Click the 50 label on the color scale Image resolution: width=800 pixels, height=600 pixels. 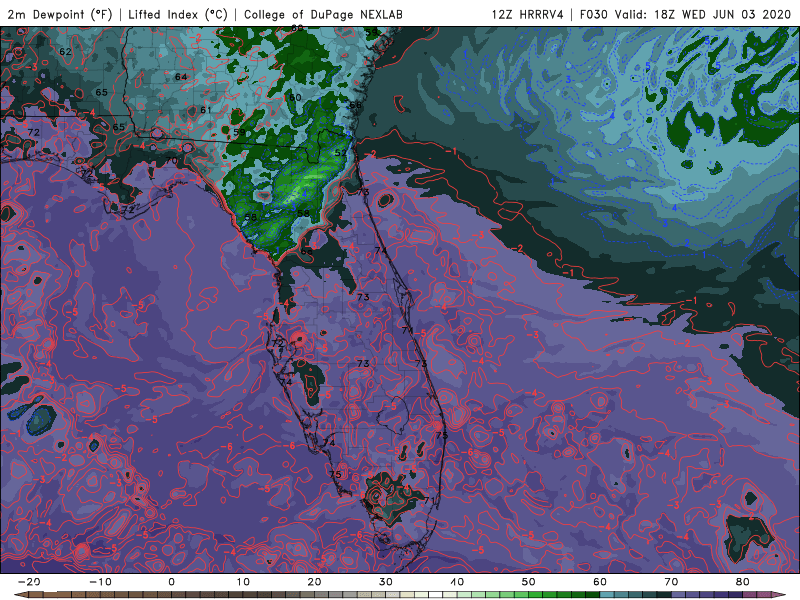pyautogui.click(x=529, y=582)
